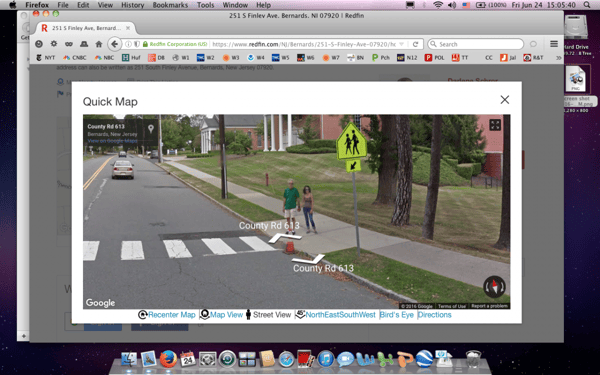
Task: Open the Huf bookmark
Action: point(131,58)
